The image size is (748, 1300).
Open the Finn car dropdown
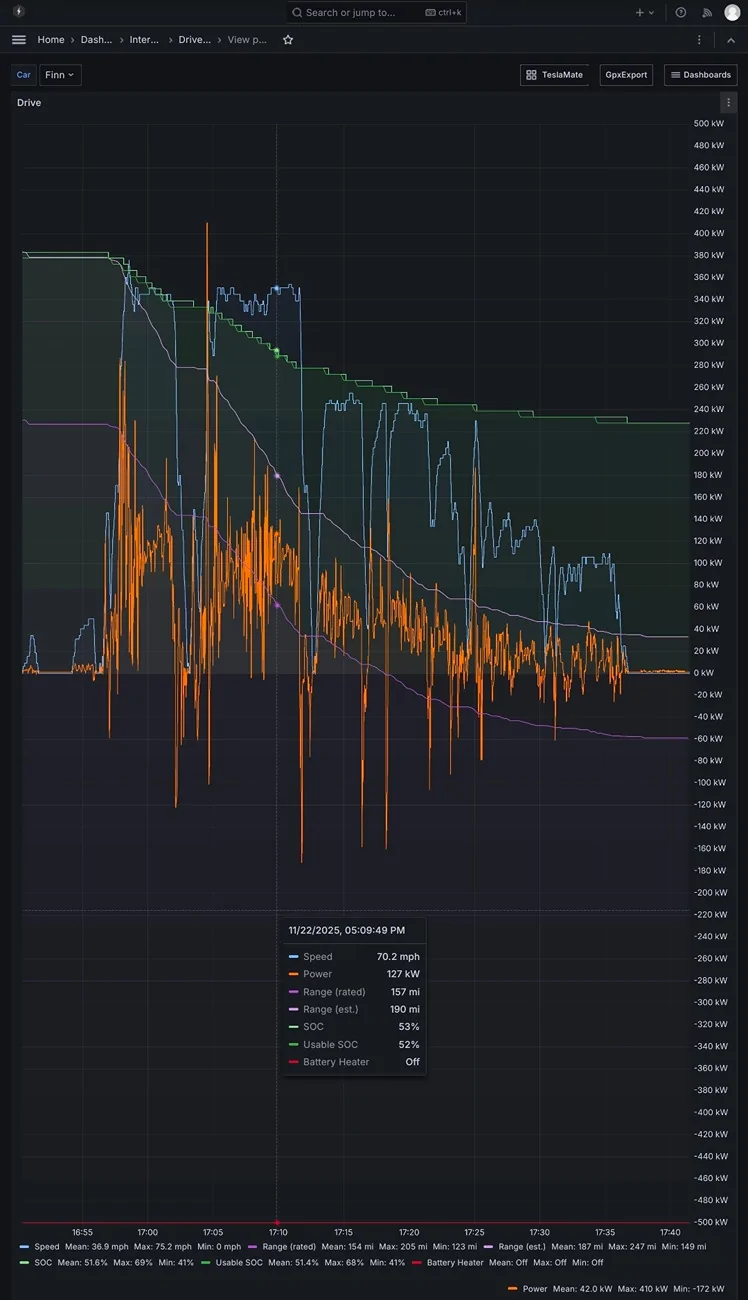(60, 75)
